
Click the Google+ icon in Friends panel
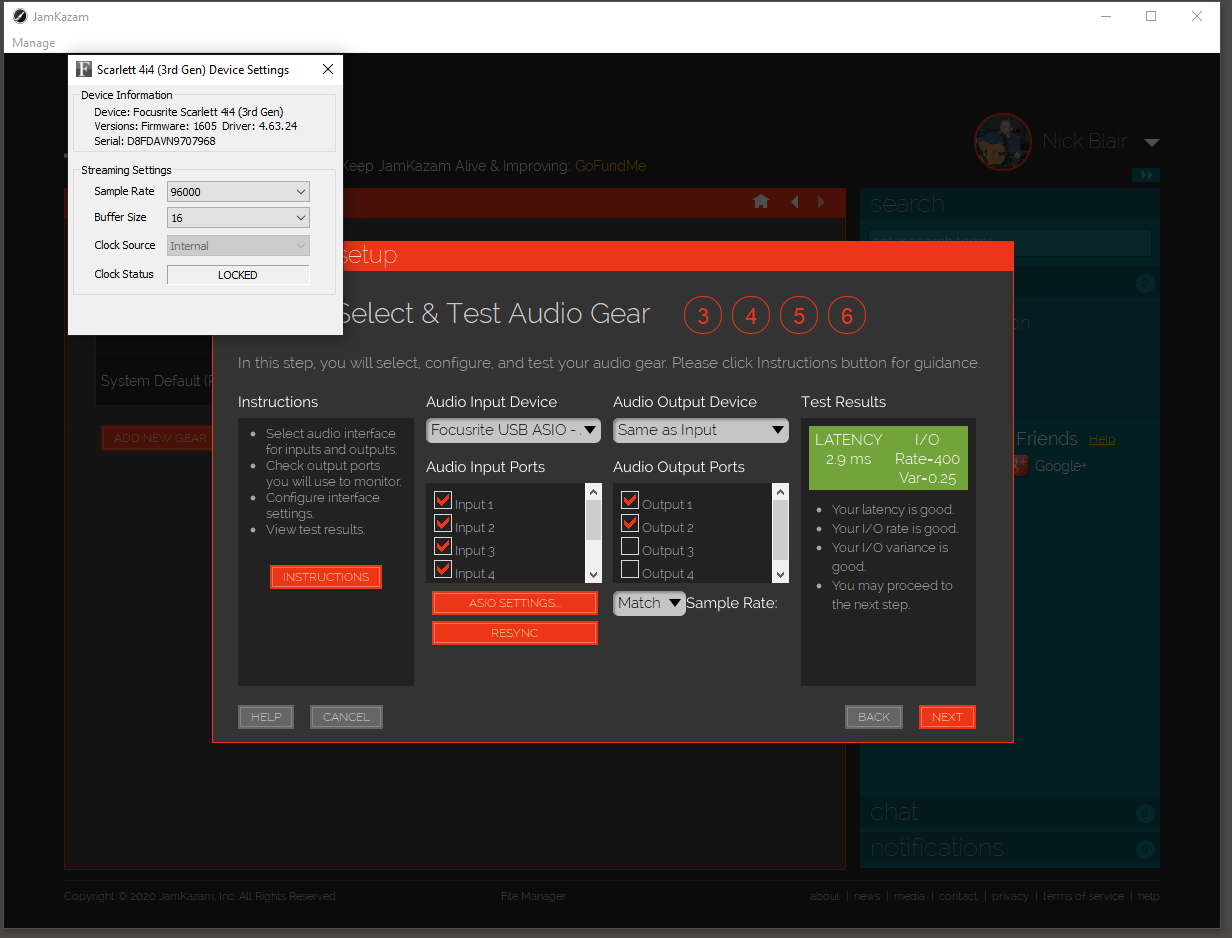click(1021, 465)
